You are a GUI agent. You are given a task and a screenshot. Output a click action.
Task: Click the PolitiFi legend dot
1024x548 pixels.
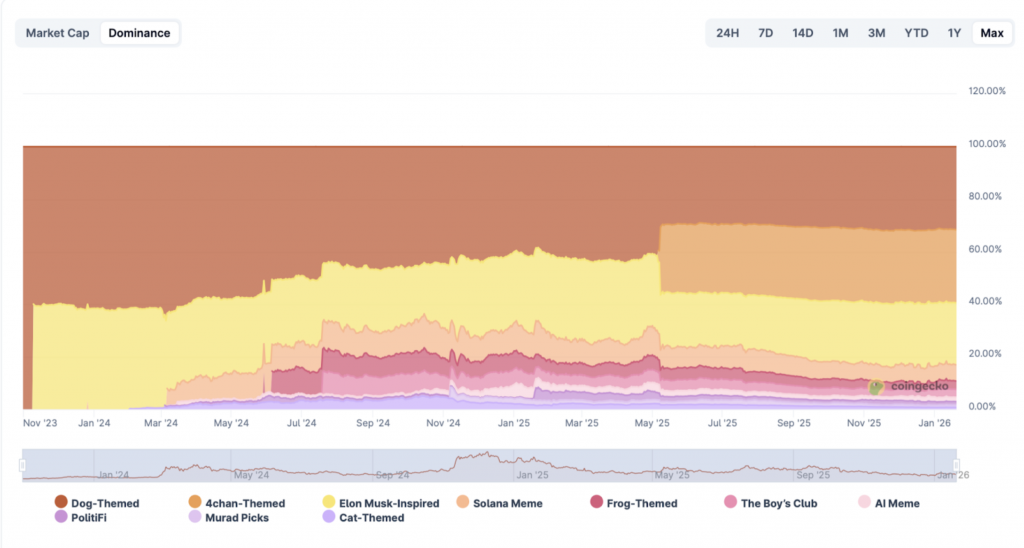point(62,517)
